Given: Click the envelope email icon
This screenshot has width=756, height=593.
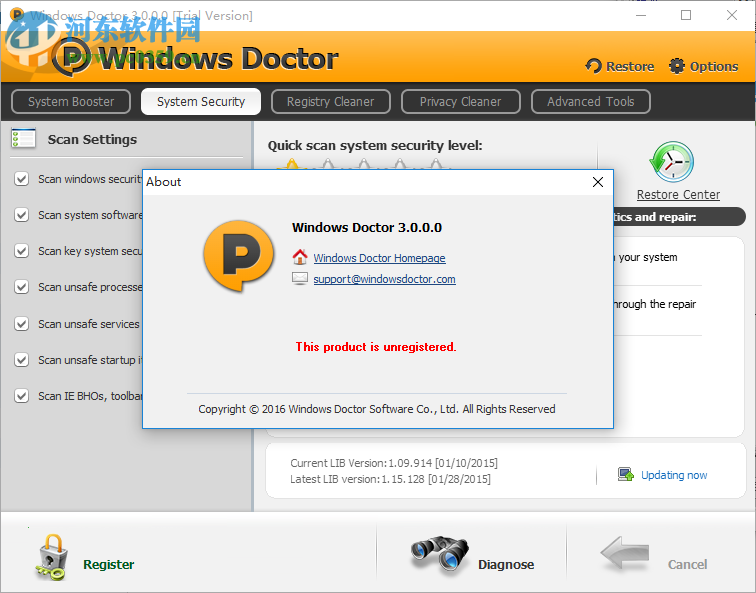Looking at the screenshot, I should [x=300, y=279].
